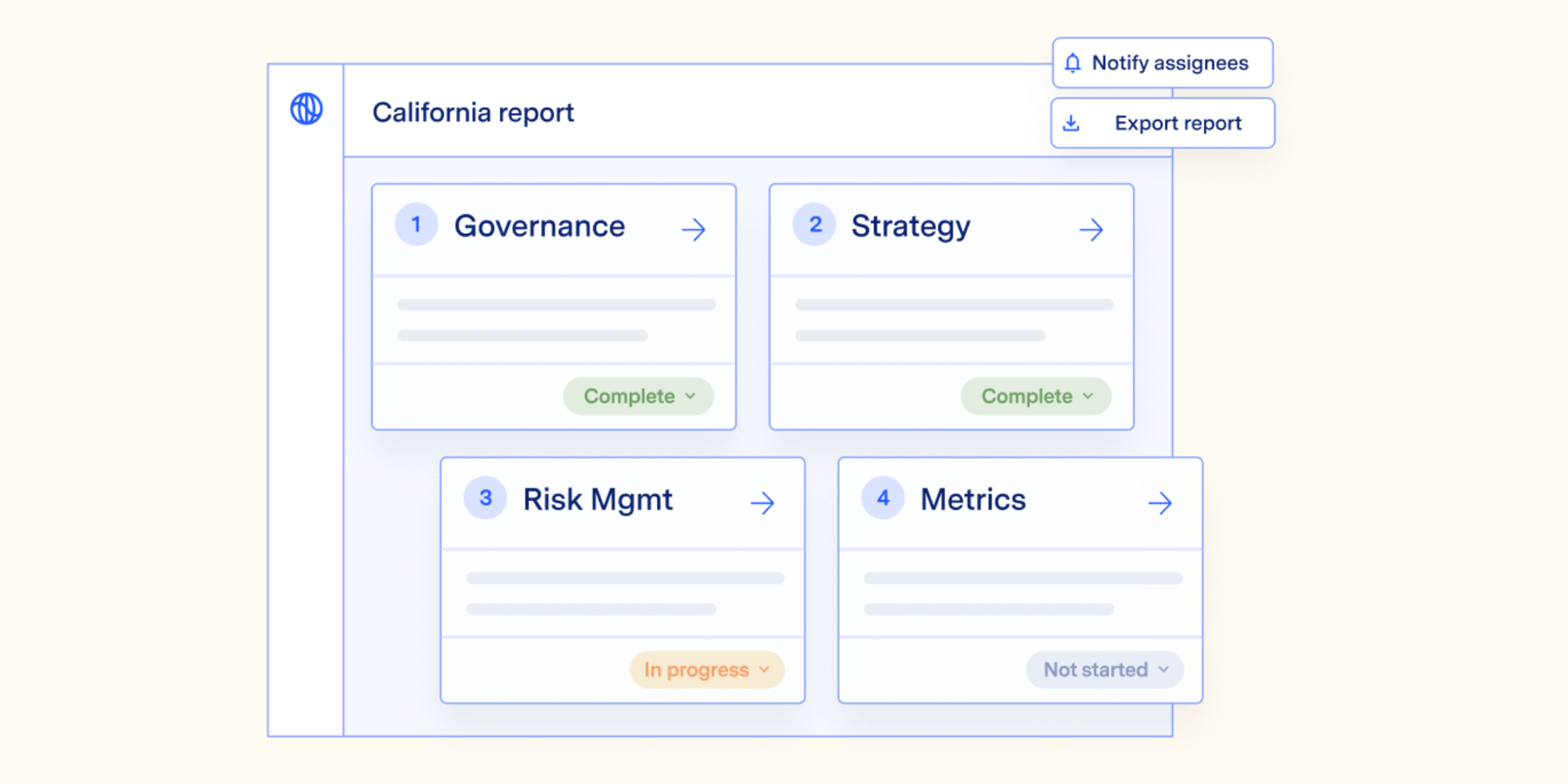The width and height of the screenshot is (1568, 784).
Task: Click the number 2 badge on Strategy
Action: pyautogui.click(x=815, y=225)
